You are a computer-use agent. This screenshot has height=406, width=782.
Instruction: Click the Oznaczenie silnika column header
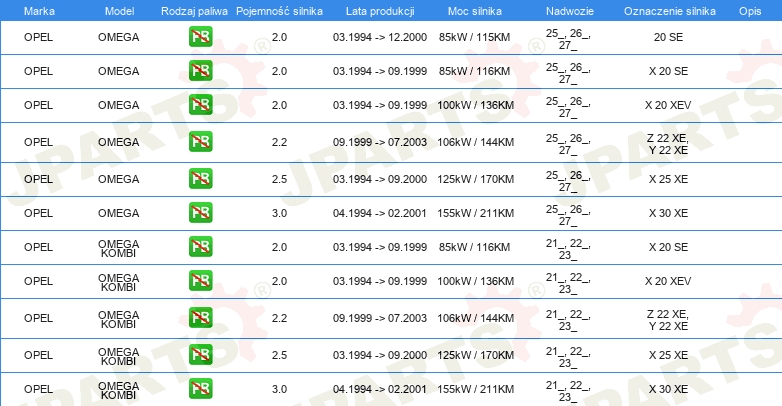[x=670, y=11]
